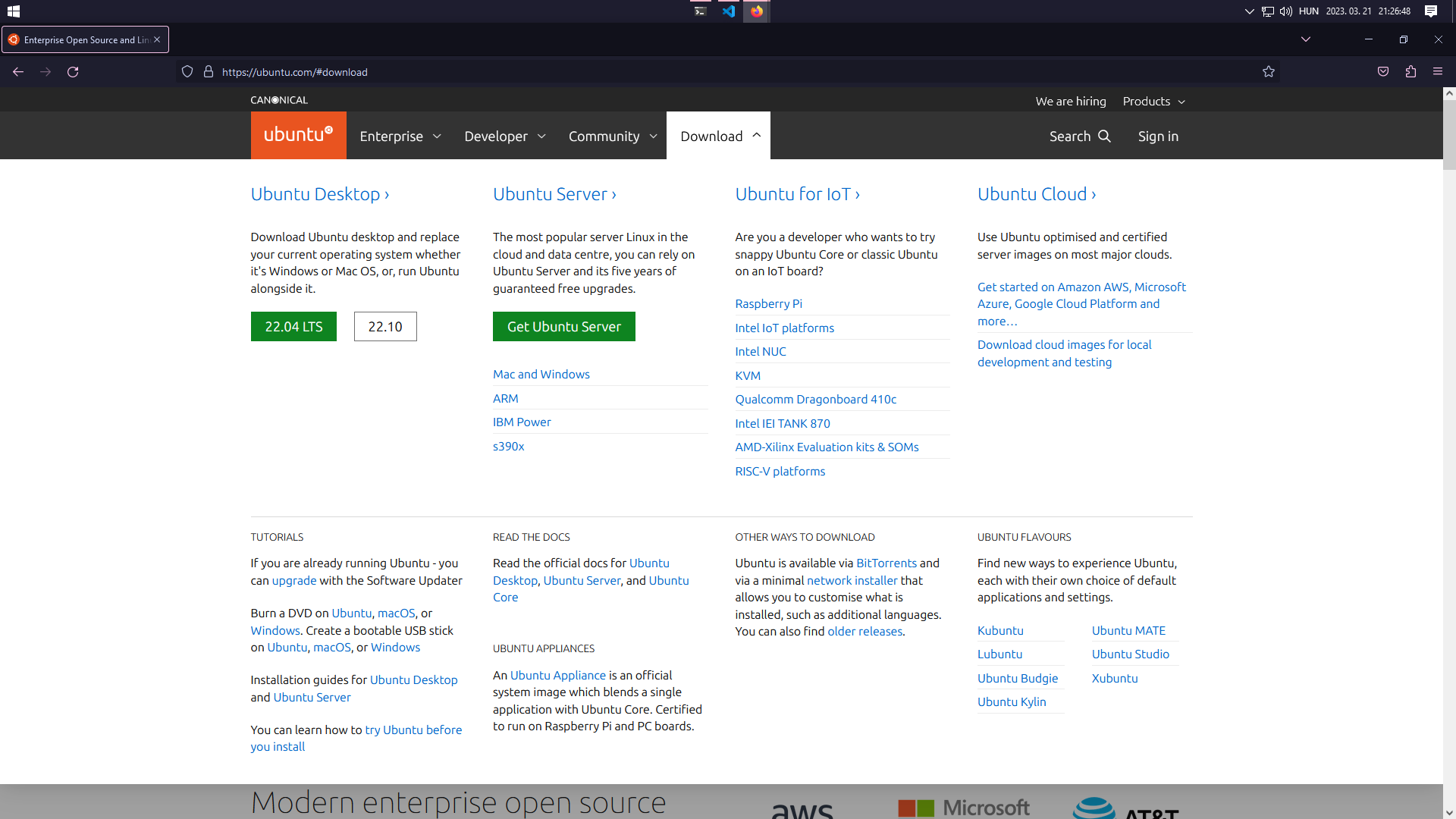The image size is (1456, 819).
Task: Open the network status tray icon
Action: coord(1267,11)
